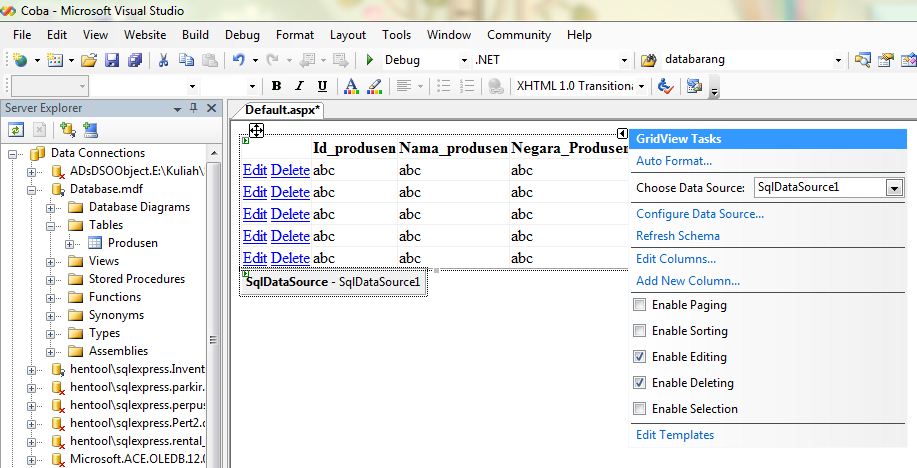Open the Build menu
Image resolution: width=917 pixels, height=468 pixels.
[x=195, y=35]
